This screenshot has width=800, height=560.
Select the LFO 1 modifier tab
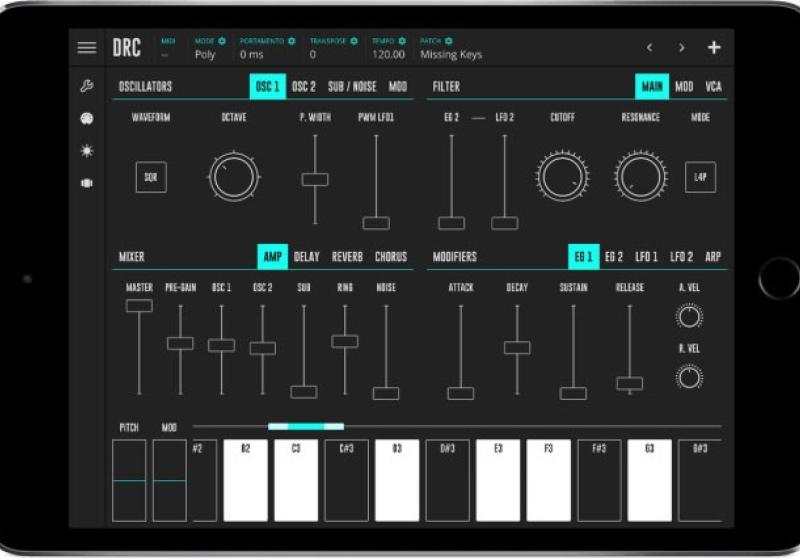(x=646, y=257)
